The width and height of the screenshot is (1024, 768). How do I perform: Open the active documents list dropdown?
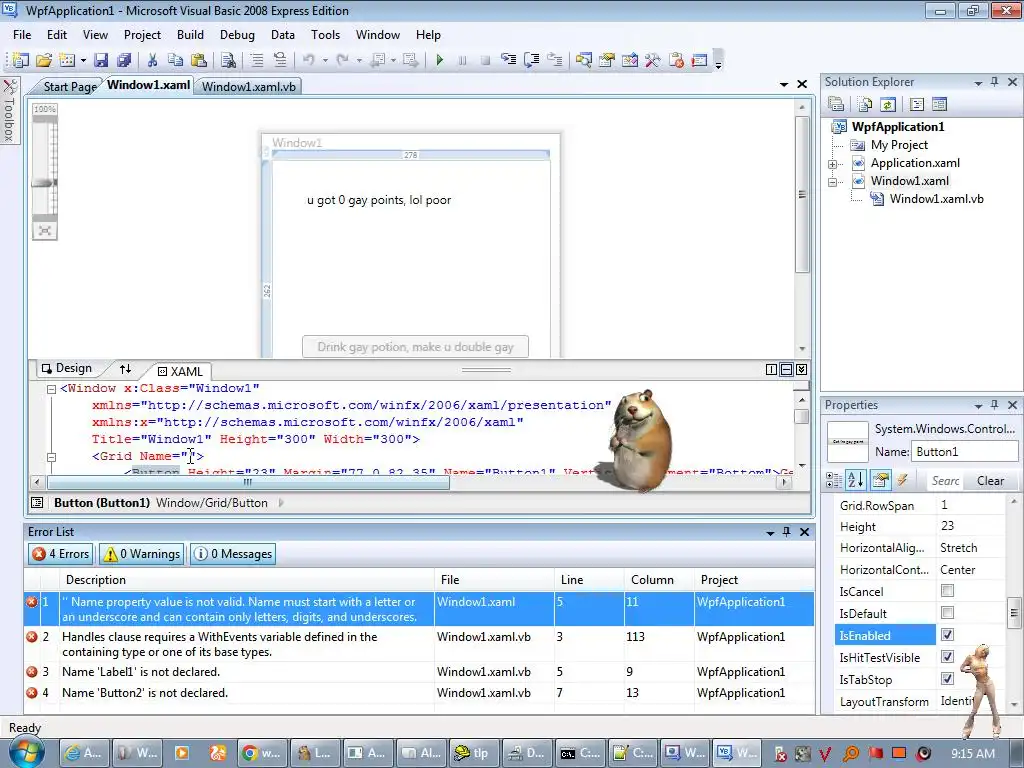[x=784, y=84]
